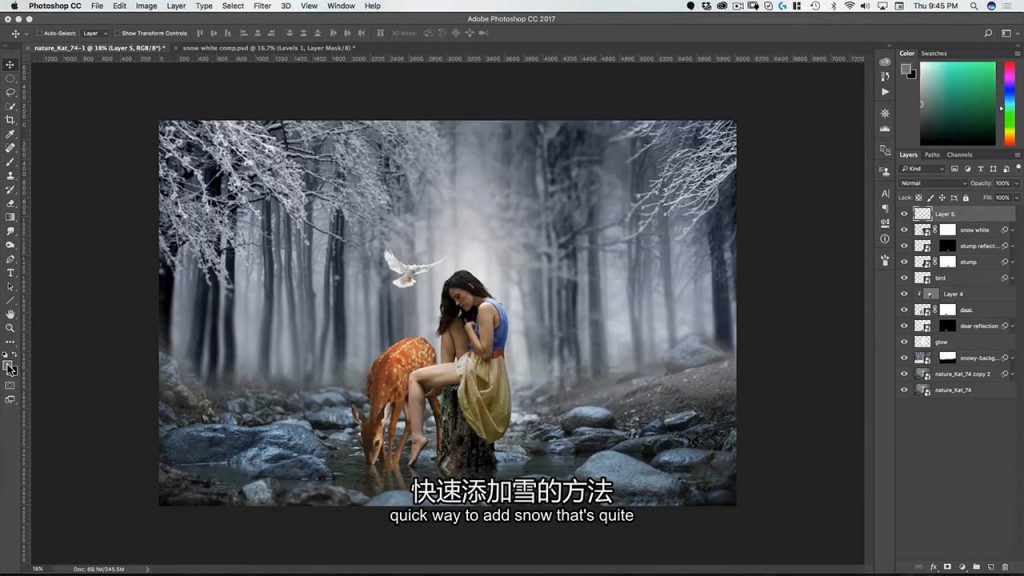
Task: Add a layer mask from Layers footer
Action: pyautogui.click(x=948, y=567)
